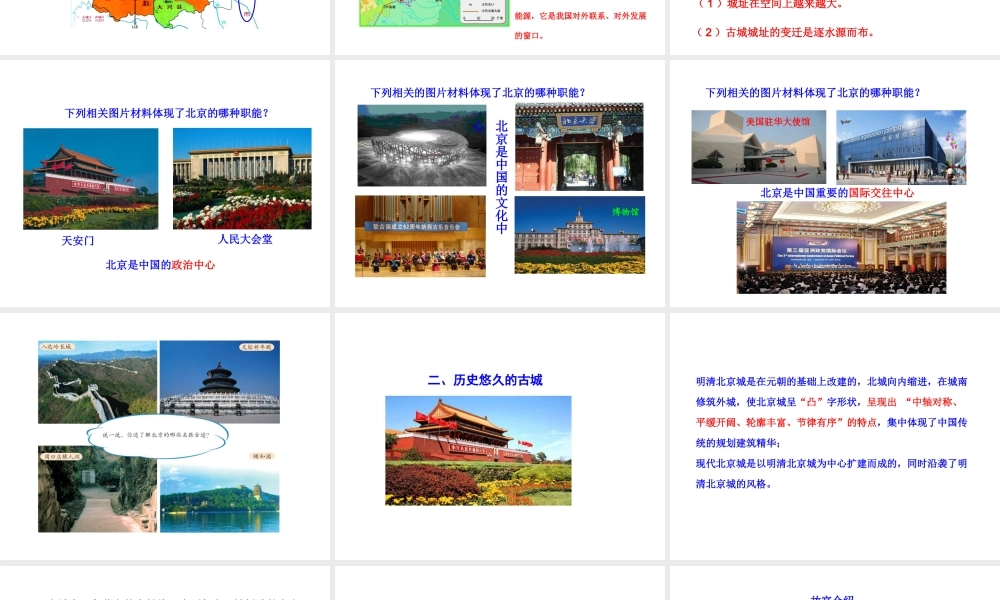Select the slide with Great Wall and Temple of Heaven
Image resolution: width=1000 pixels, height=600 pixels.
(x=165, y=436)
